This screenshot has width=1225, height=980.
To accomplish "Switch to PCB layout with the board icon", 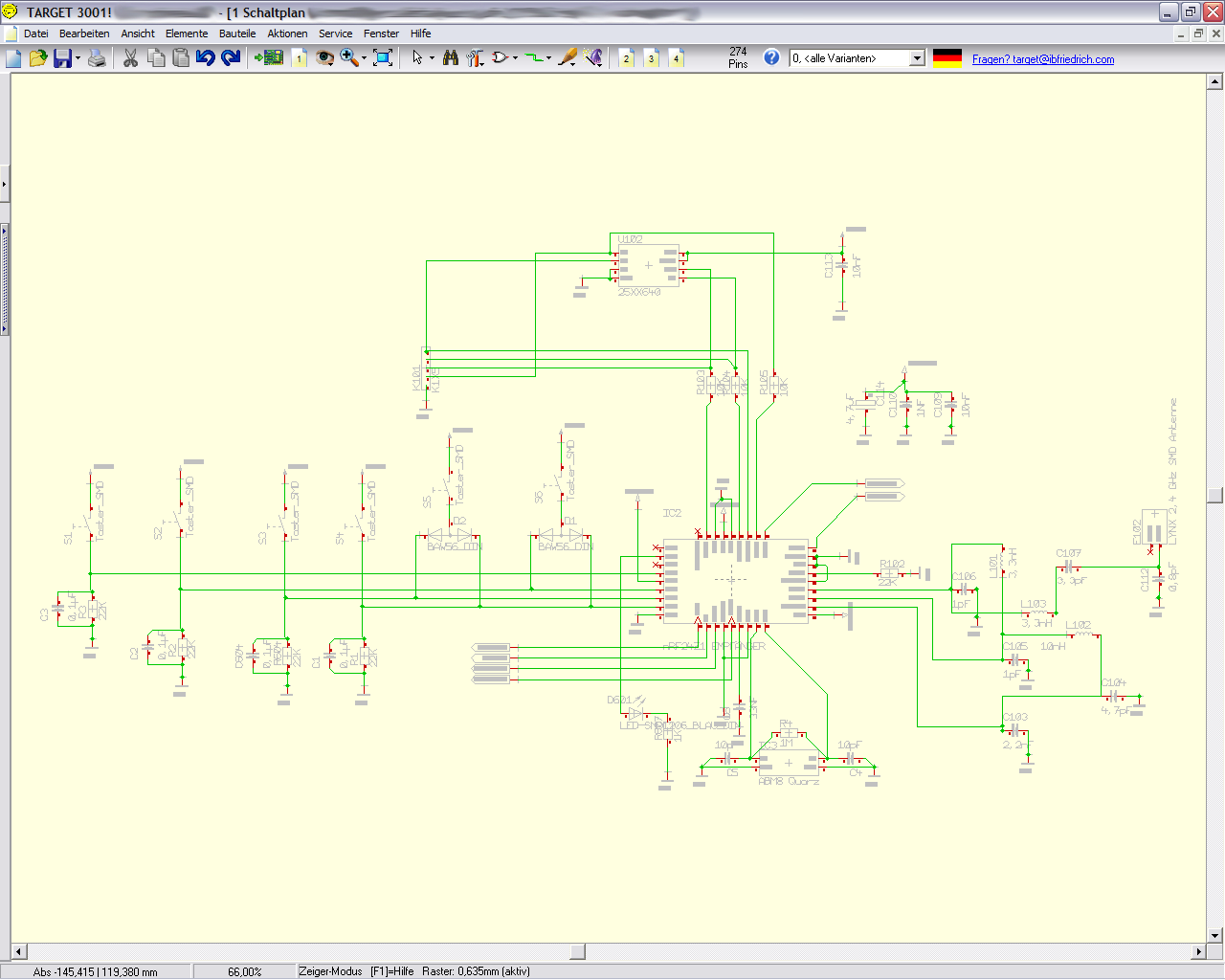I will coord(269,58).
